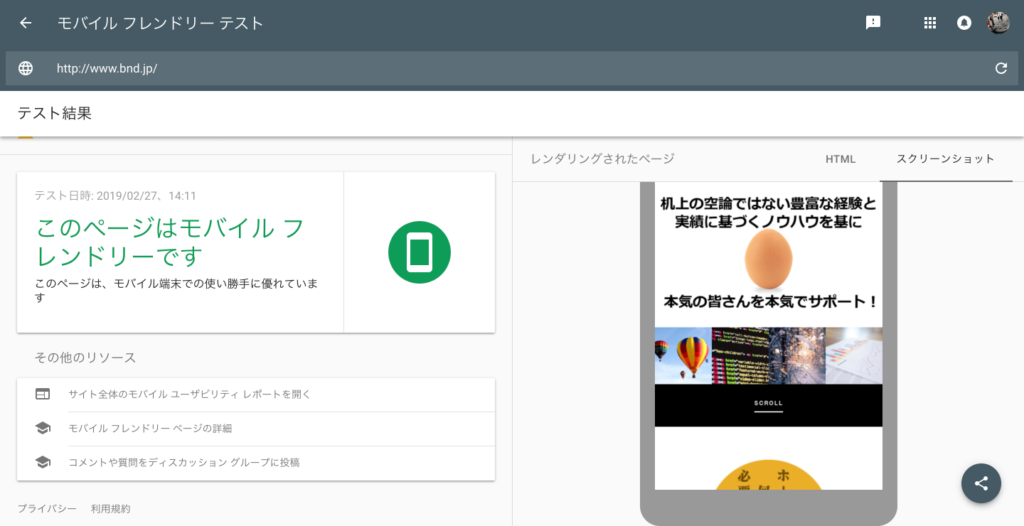Click the green mobile-friendly phone icon
The width and height of the screenshot is (1024, 526).
coord(419,252)
